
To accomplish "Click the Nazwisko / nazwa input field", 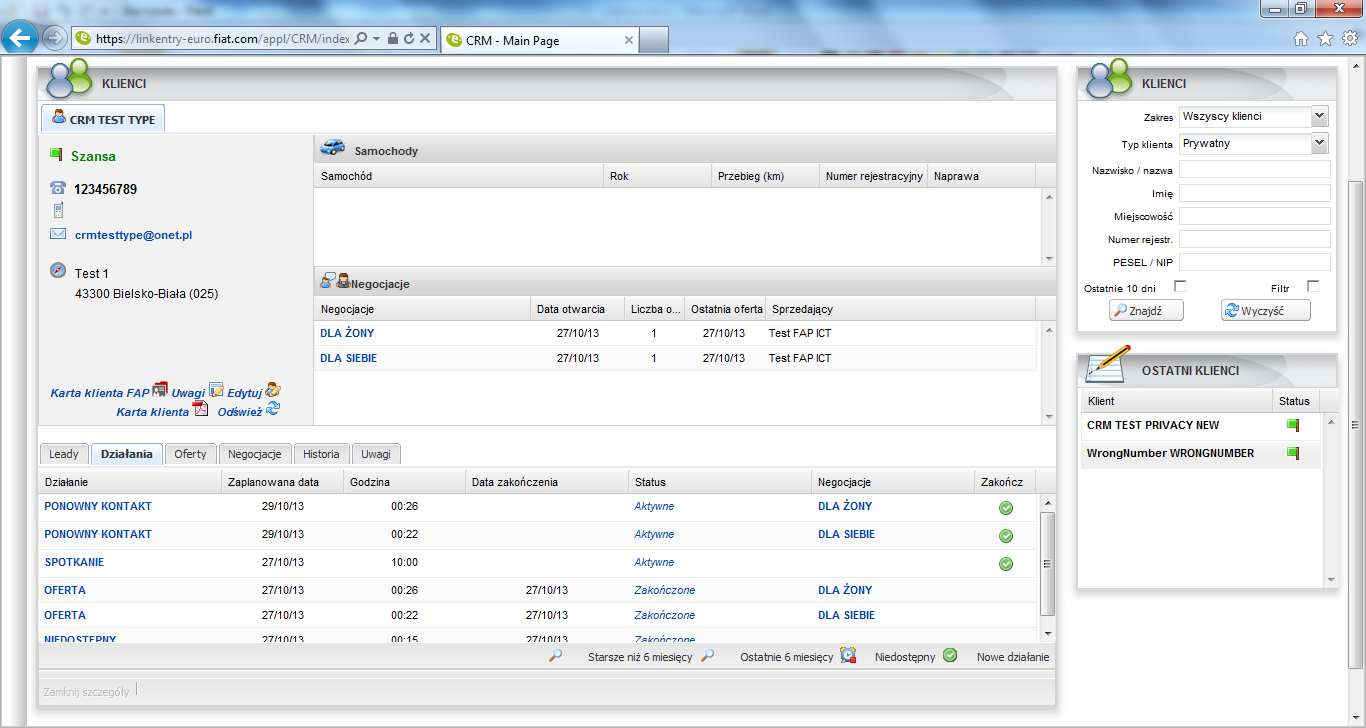I will tap(1255, 169).
